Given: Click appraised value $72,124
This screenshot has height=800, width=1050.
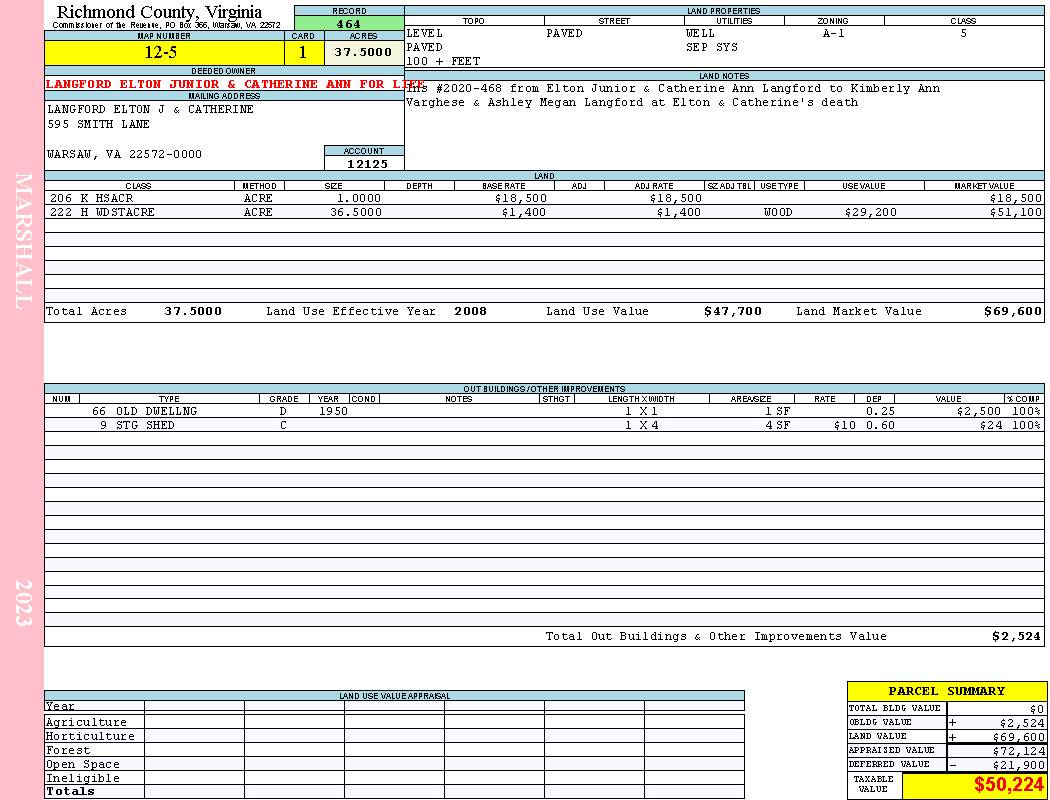Looking at the screenshot, I should [1019, 751].
